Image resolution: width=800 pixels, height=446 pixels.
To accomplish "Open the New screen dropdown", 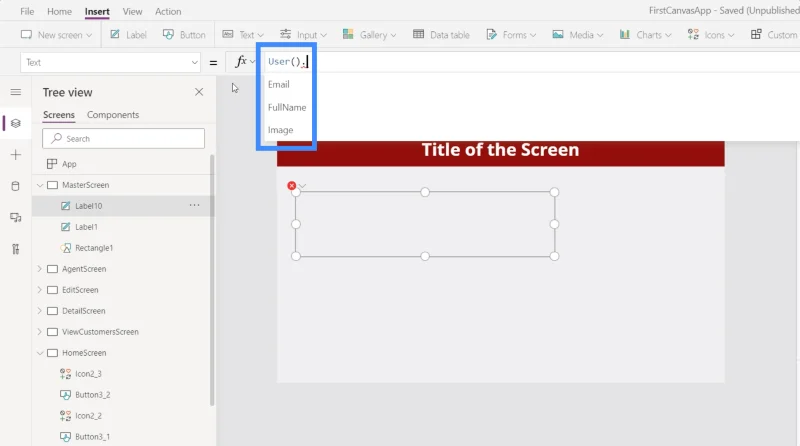I will [56, 35].
